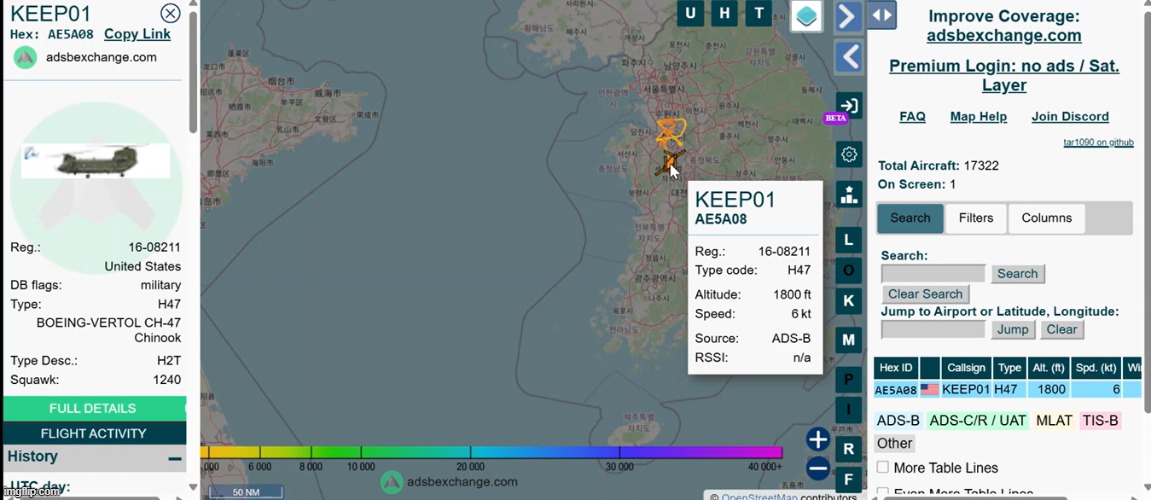Zoom in with the plus icon
This screenshot has width=1151, height=500.
click(818, 440)
